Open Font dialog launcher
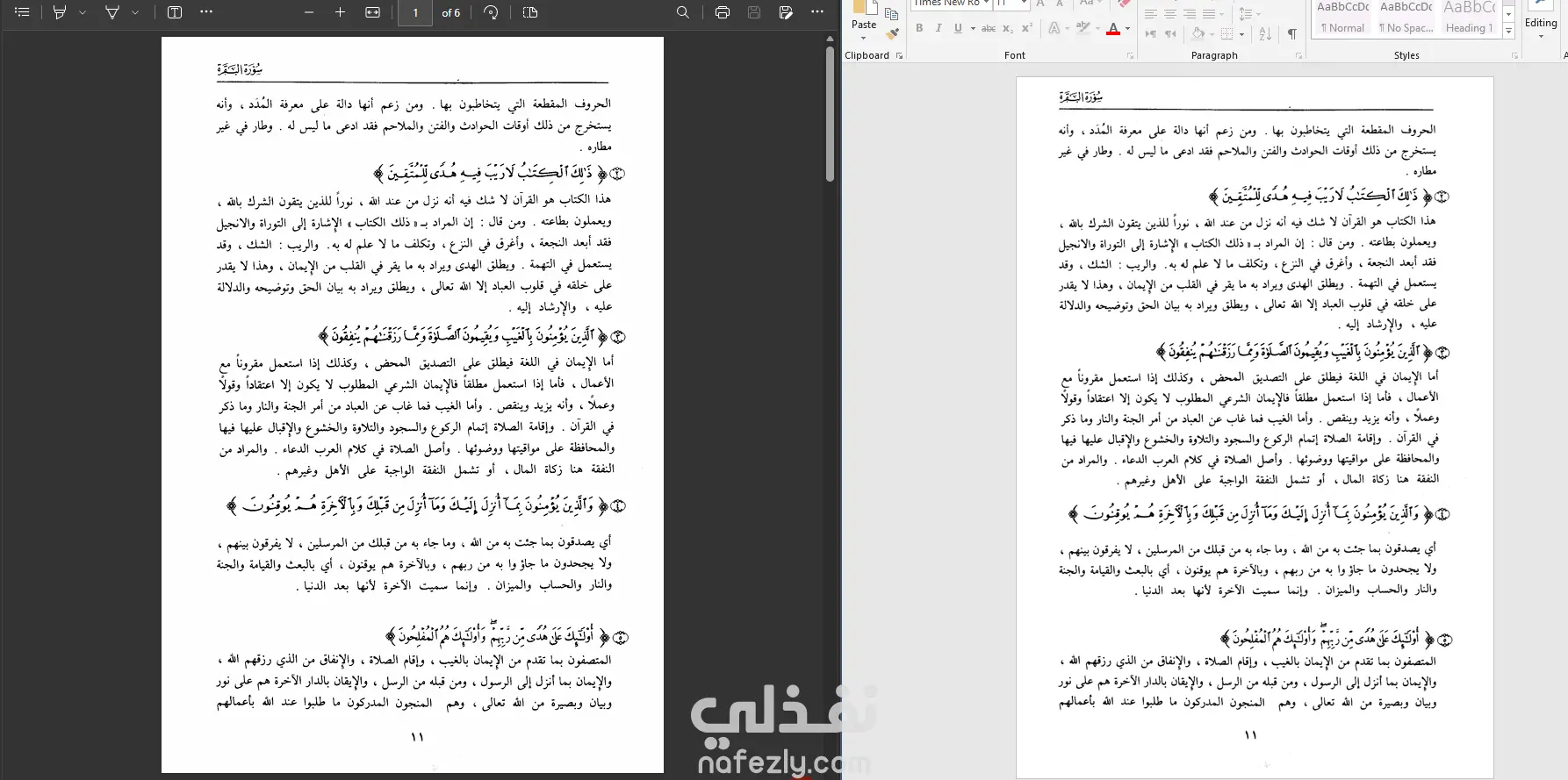Viewport: 1568px width, 780px height. [1130, 55]
